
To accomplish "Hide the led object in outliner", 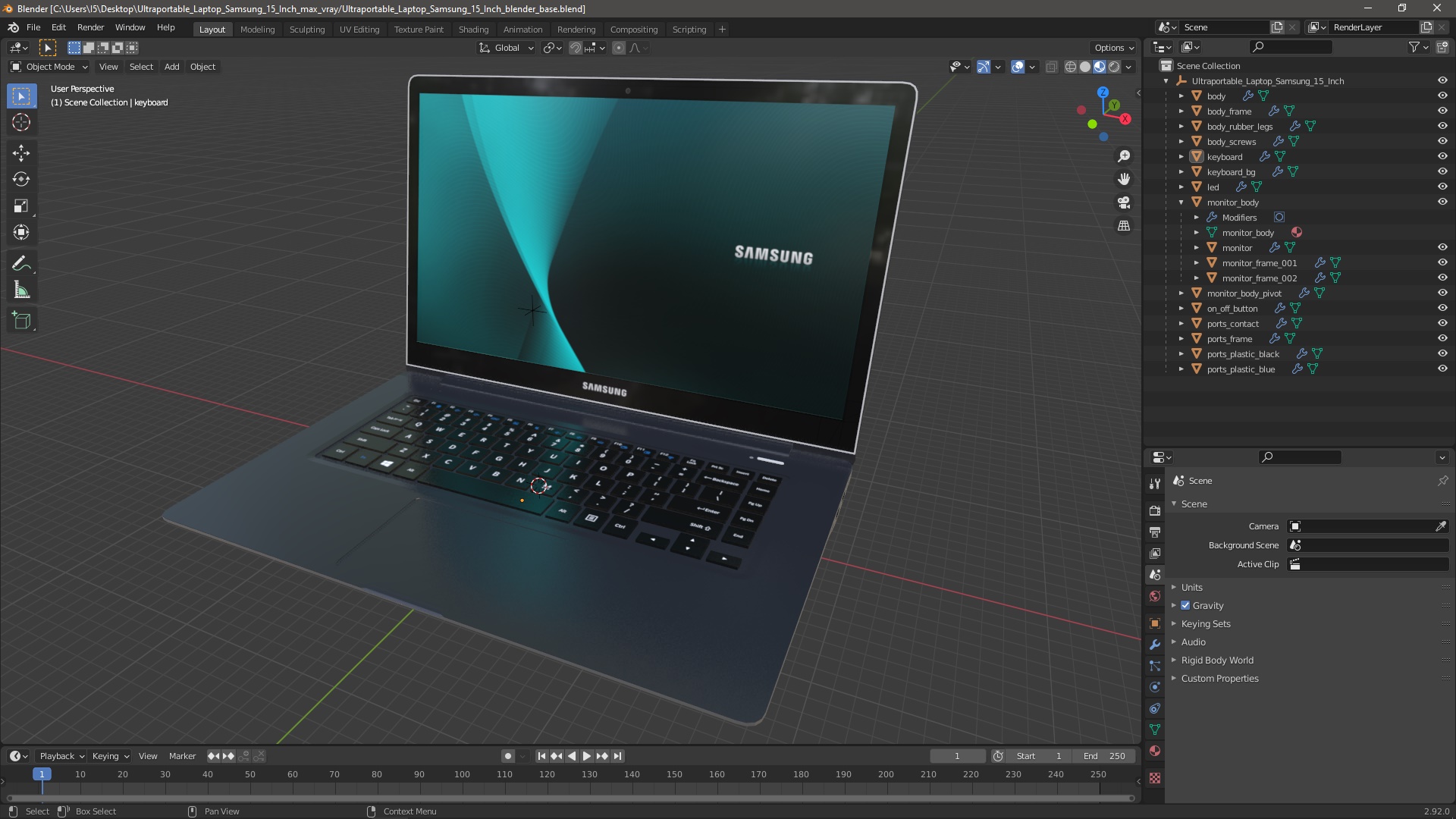I will pyautogui.click(x=1442, y=187).
